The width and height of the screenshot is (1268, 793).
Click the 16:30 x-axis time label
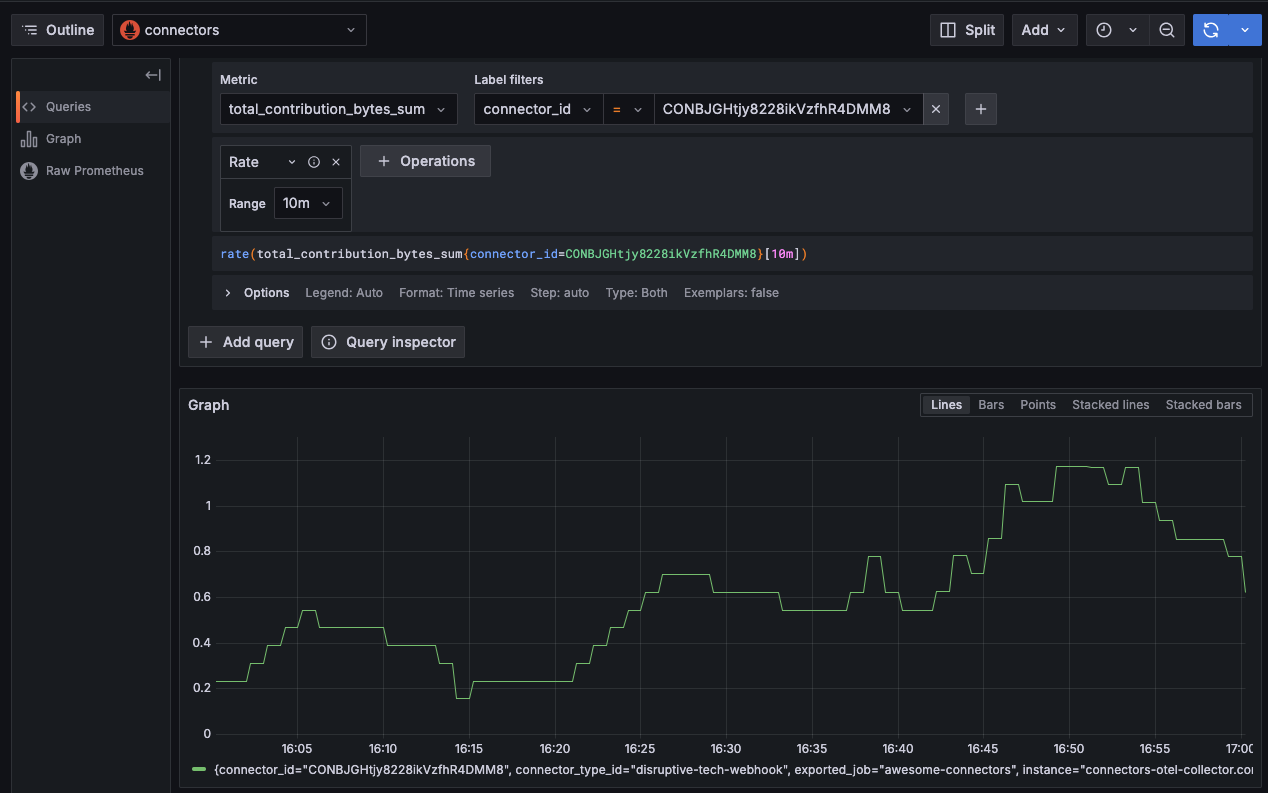tap(726, 748)
